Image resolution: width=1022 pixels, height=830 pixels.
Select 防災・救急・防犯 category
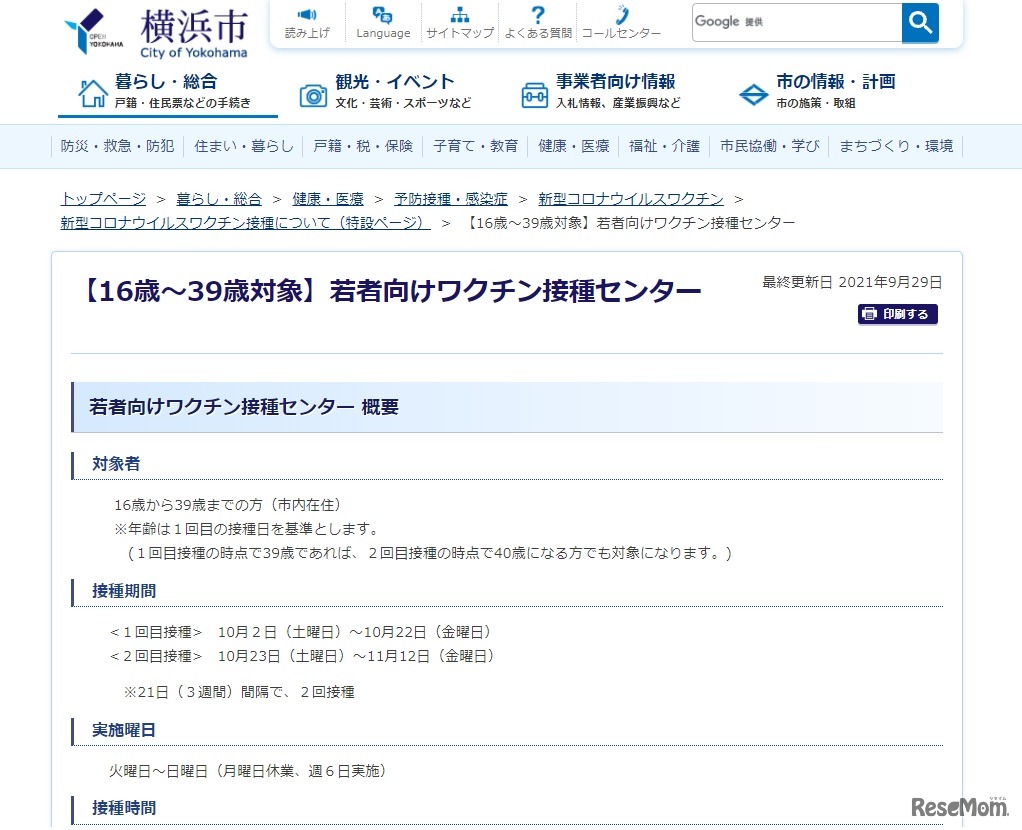(117, 146)
